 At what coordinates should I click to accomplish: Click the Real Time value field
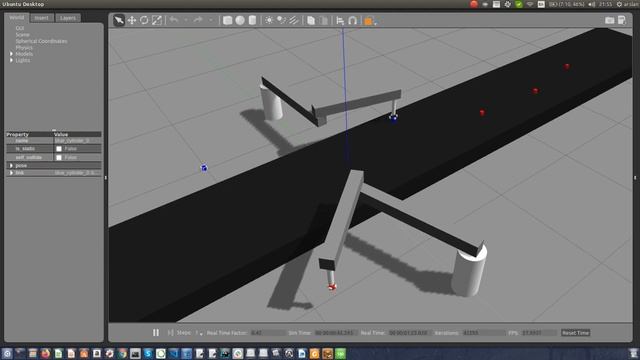coord(409,333)
